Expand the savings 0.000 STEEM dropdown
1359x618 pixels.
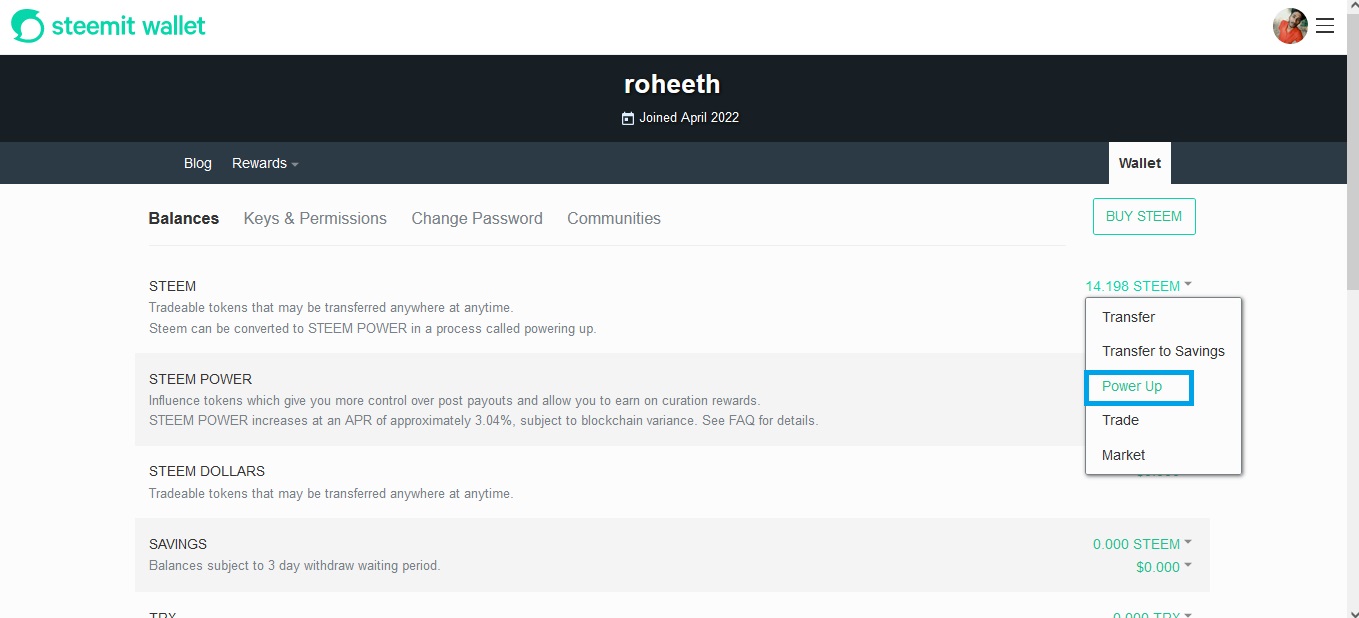click(x=1142, y=544)
